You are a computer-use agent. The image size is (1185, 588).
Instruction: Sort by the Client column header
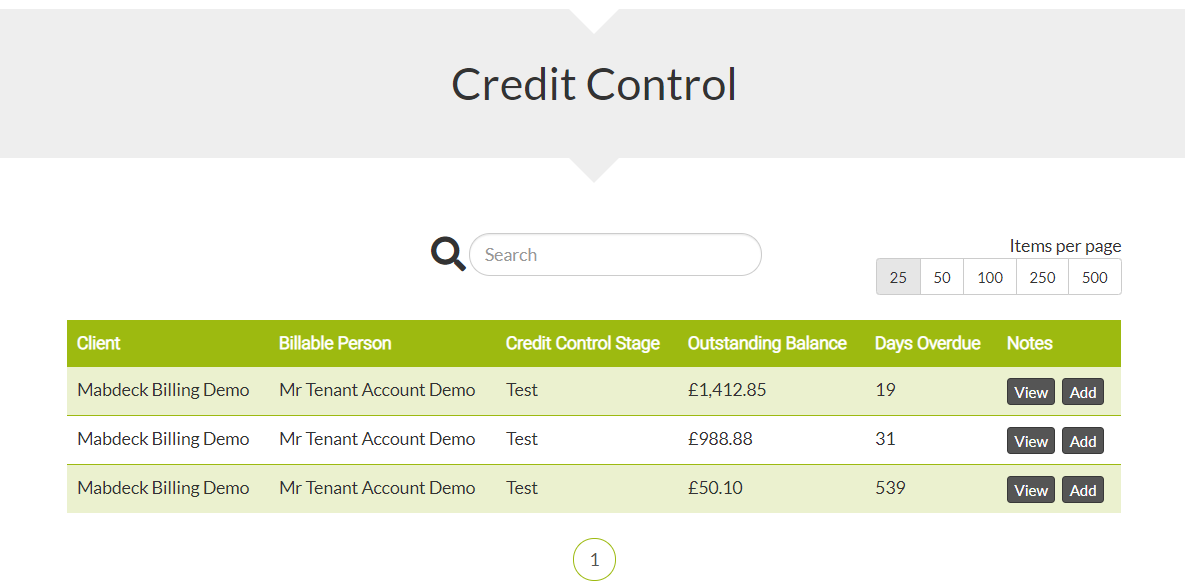pos(98,343)
